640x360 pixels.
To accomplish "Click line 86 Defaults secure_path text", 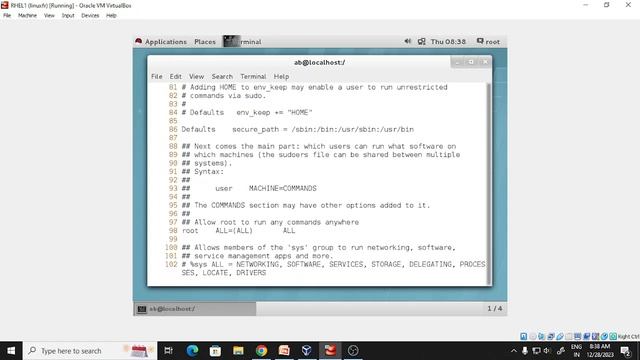I will (298, 129).
